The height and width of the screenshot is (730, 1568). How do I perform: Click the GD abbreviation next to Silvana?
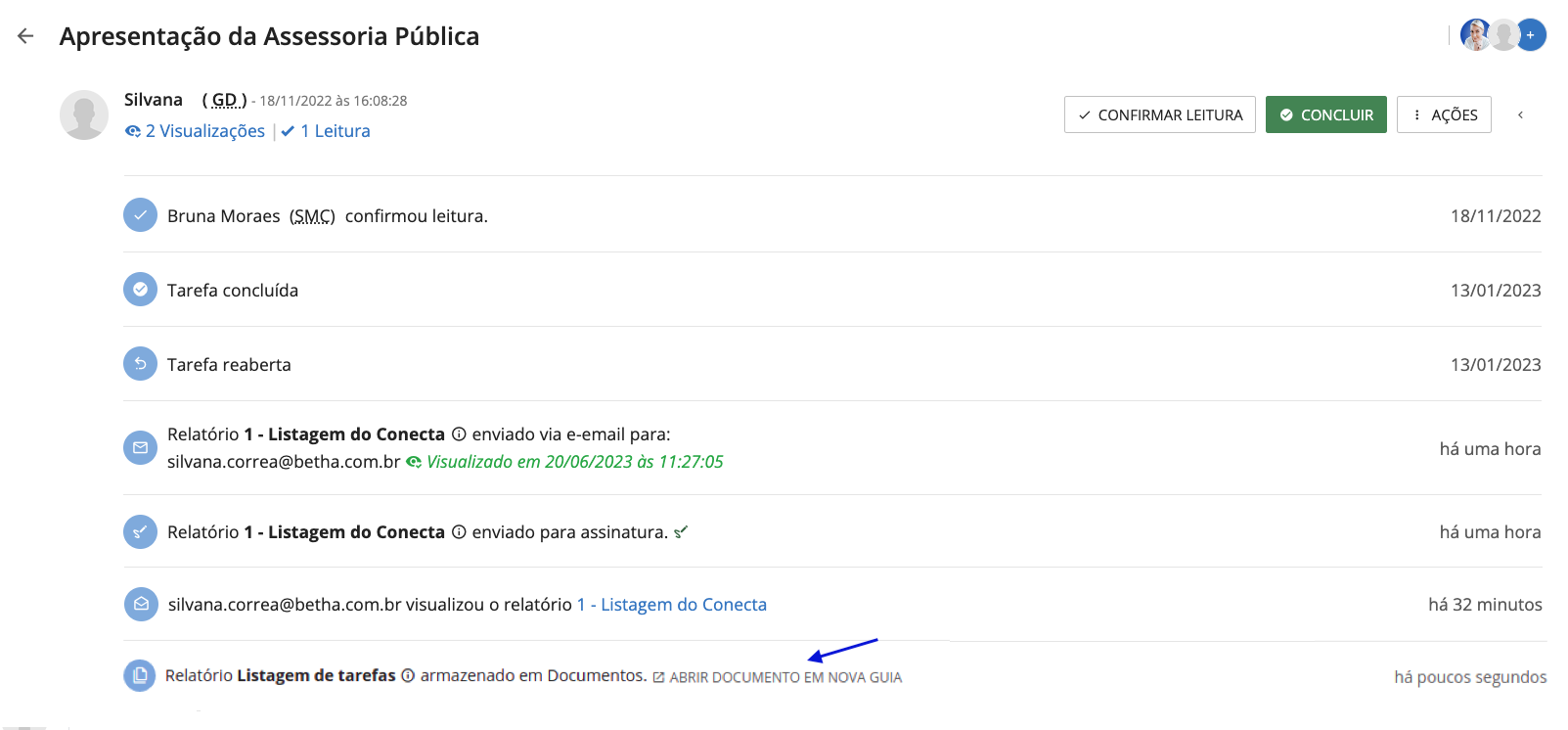[224, 100]
